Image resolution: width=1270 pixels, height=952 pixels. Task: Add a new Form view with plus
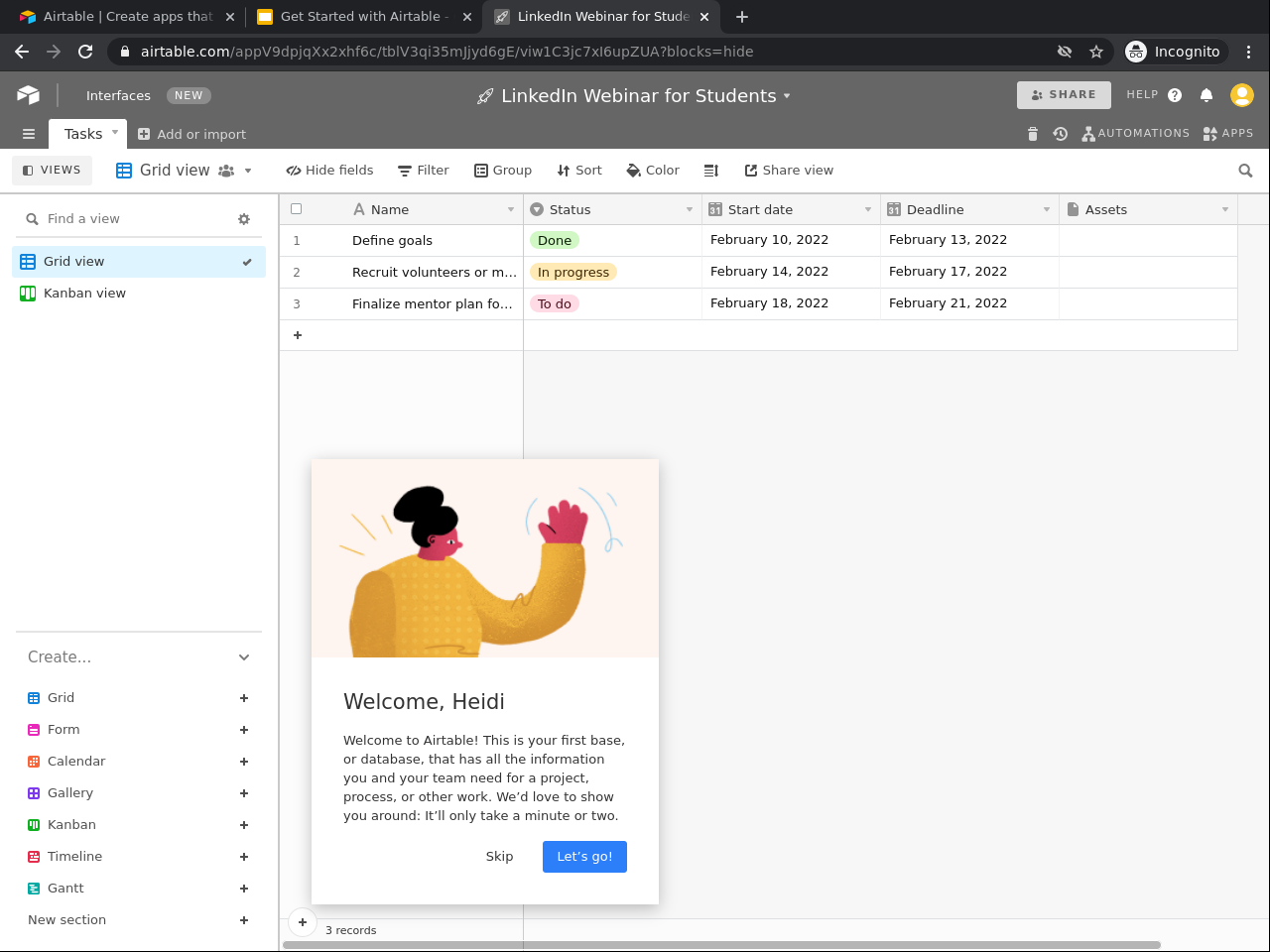click(x=244, y=730)
